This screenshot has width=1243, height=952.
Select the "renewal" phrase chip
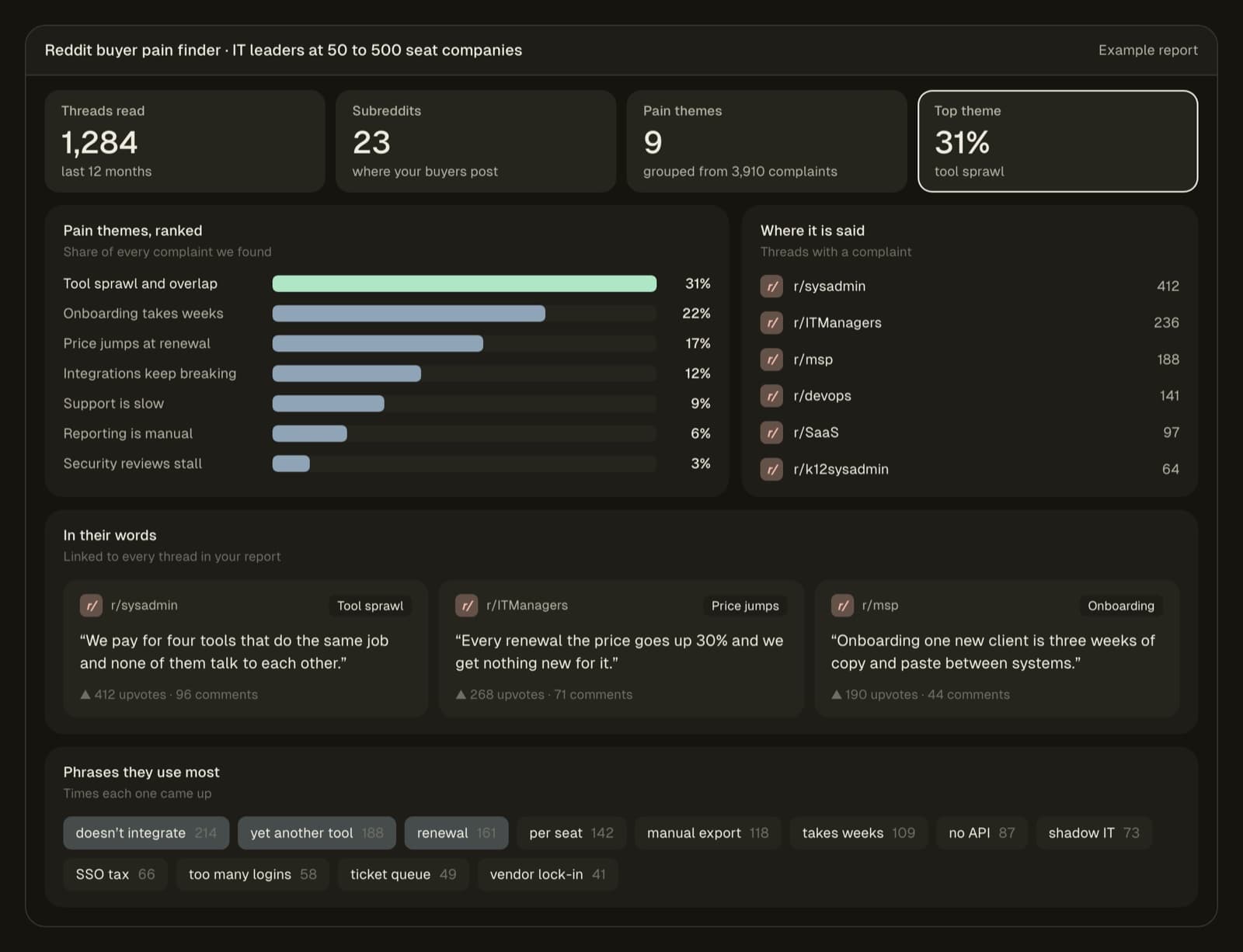coord(456,832)
